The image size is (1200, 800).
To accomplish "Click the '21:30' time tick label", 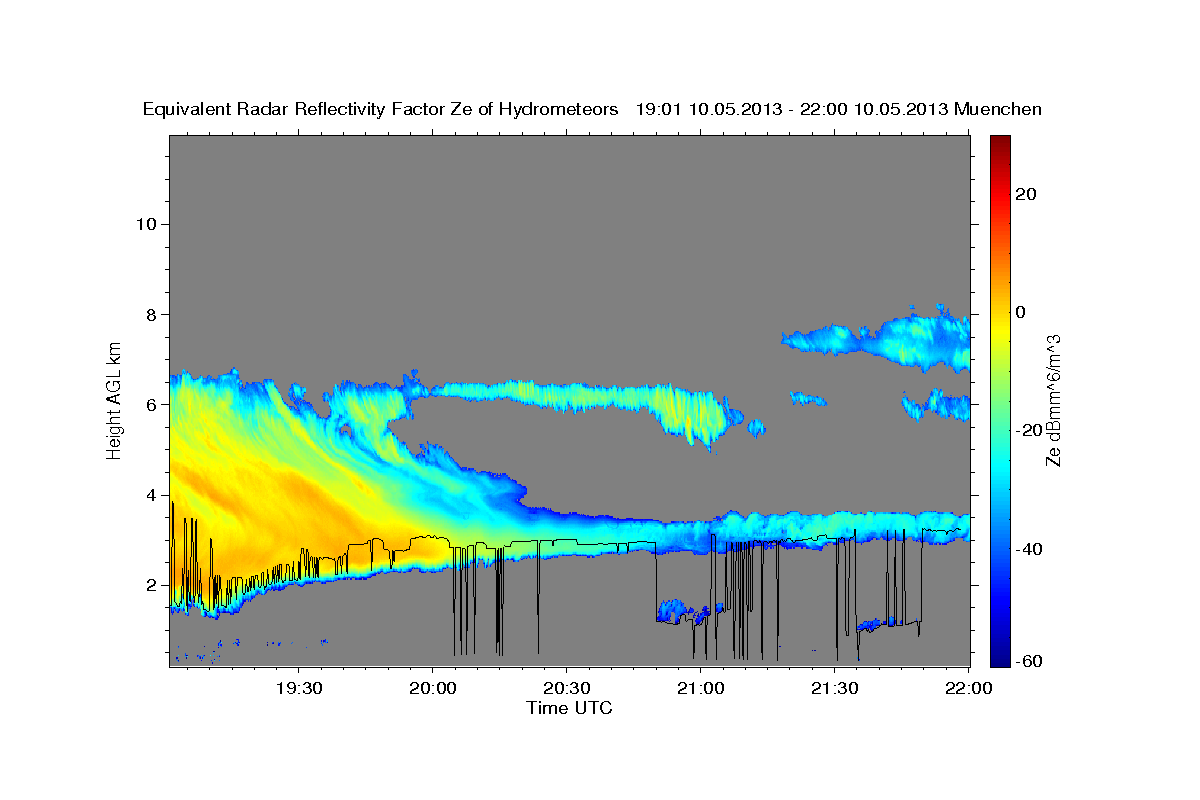I will click(x=835, y=688).
